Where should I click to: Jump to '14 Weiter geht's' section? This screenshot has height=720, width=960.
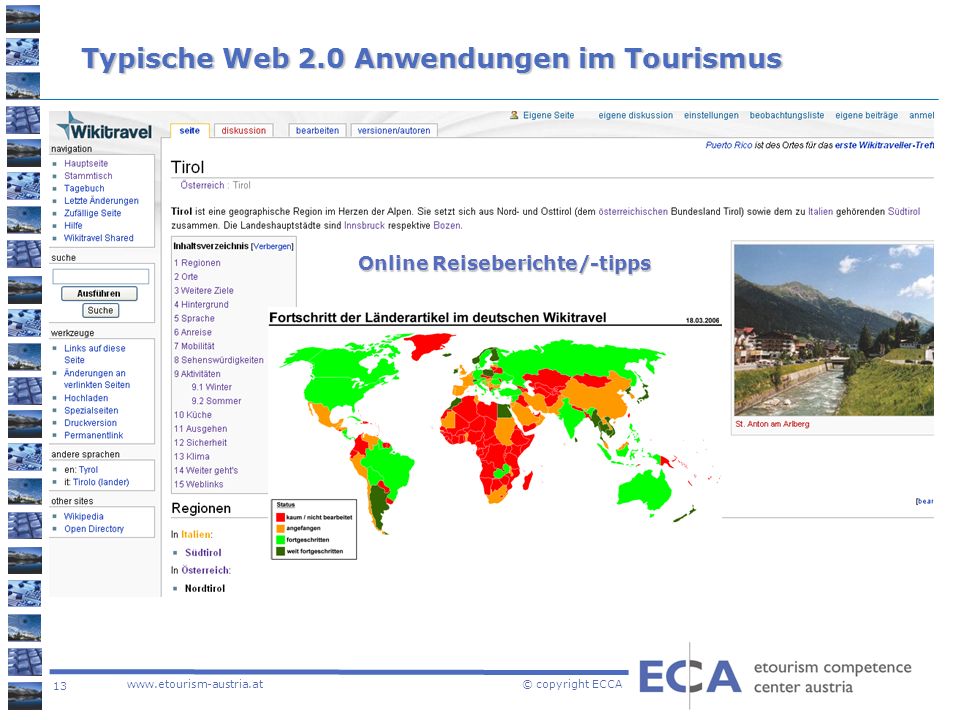(206, 470)
